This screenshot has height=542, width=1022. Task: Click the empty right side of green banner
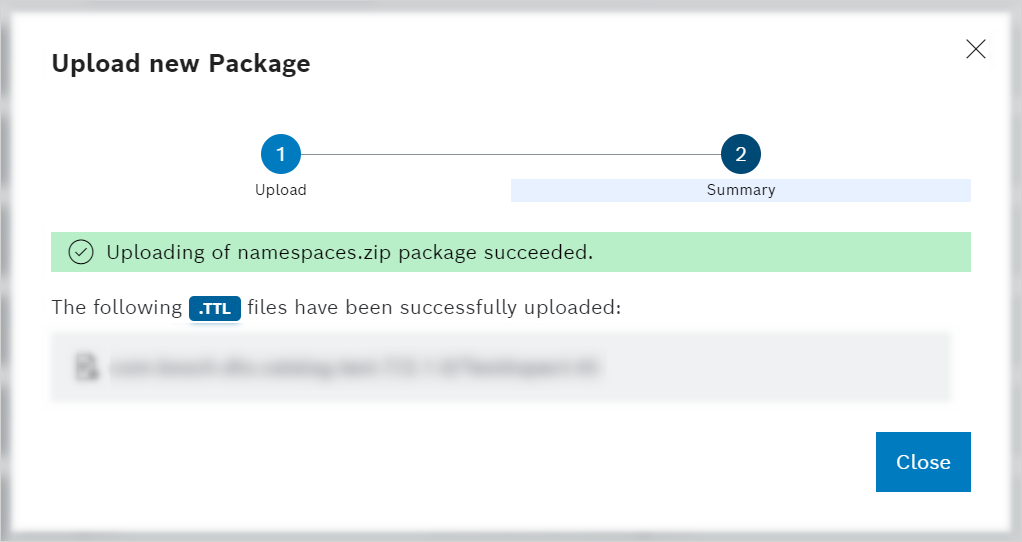[x=800, y=252]
